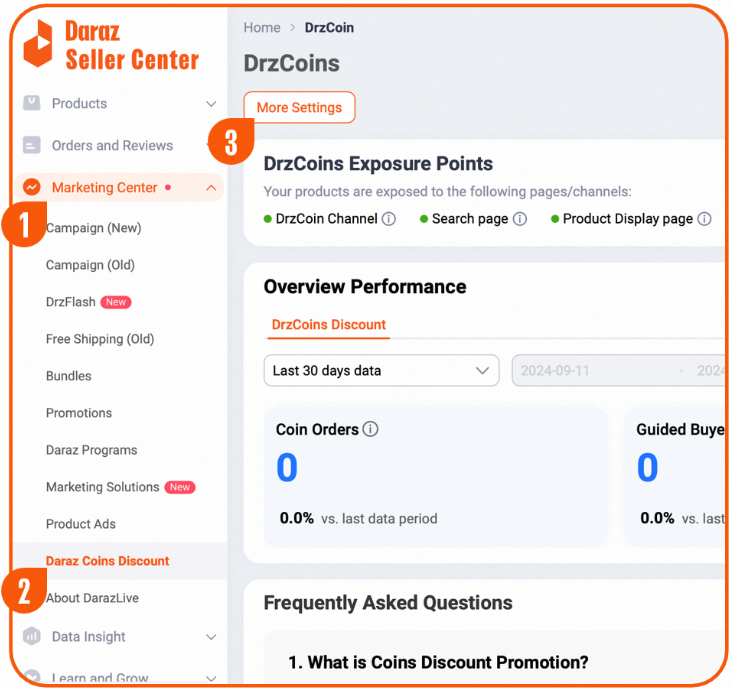This screenshot has height=688, width=731.
Task: Click info icon beside Search page
Action: tap(520, 219)
